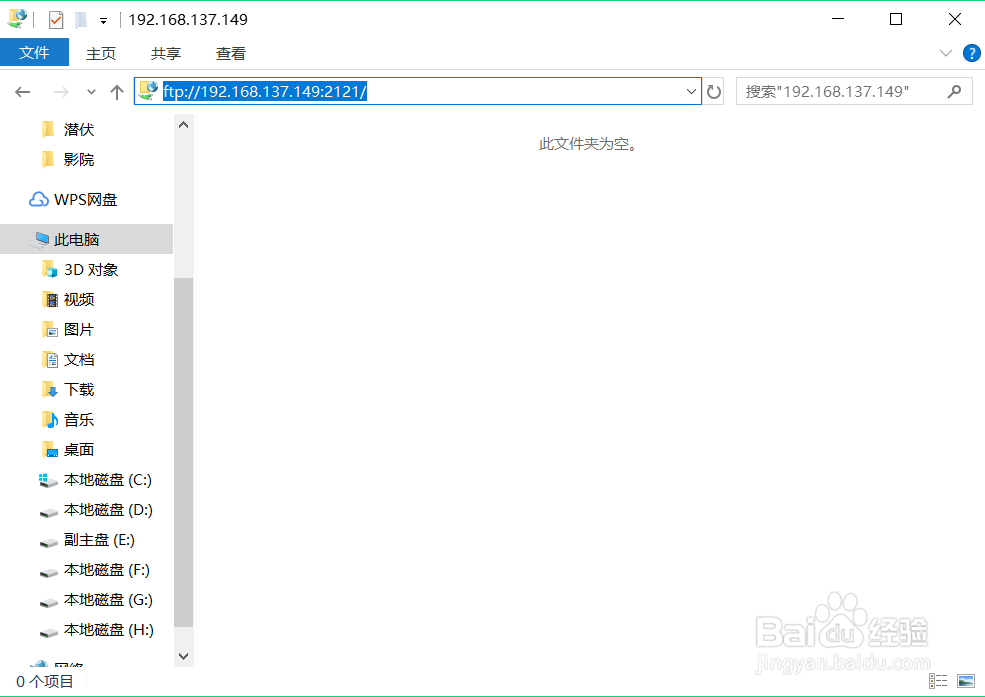
Task: Navigate up one folder level
Action: pos(116,91)
